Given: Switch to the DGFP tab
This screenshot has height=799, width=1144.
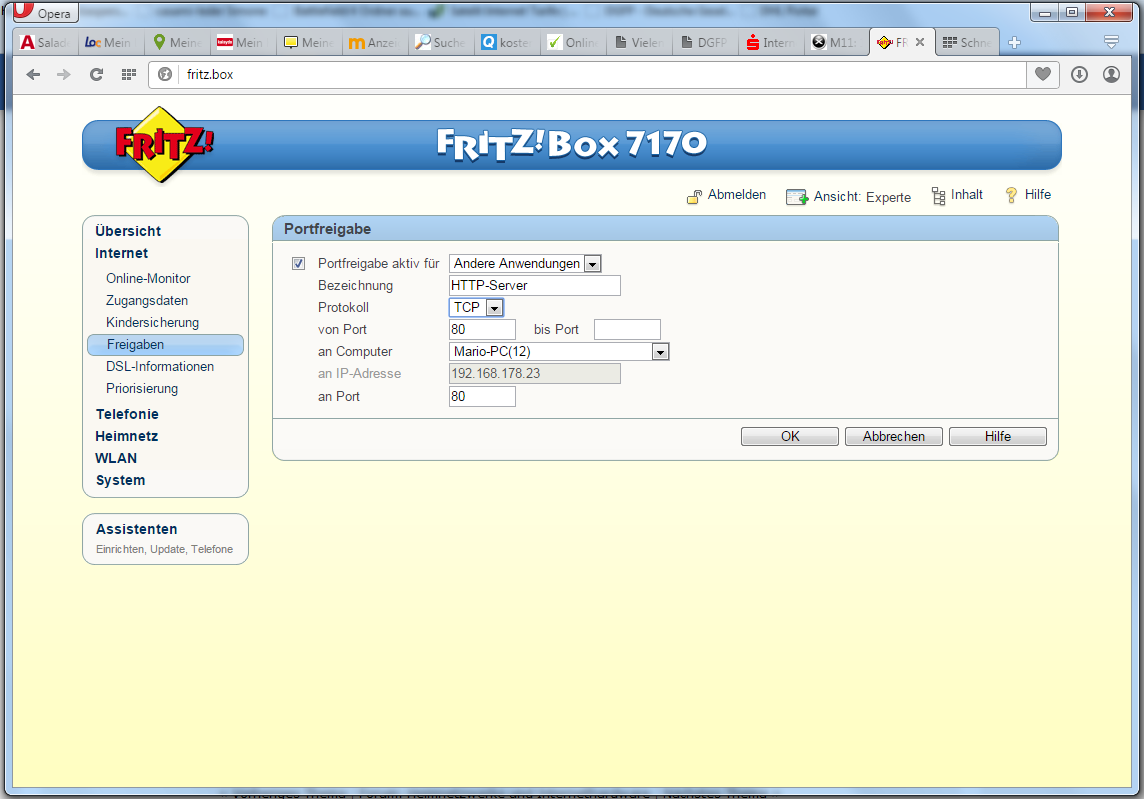Looking at the screenshot, I should coord(706,42).
